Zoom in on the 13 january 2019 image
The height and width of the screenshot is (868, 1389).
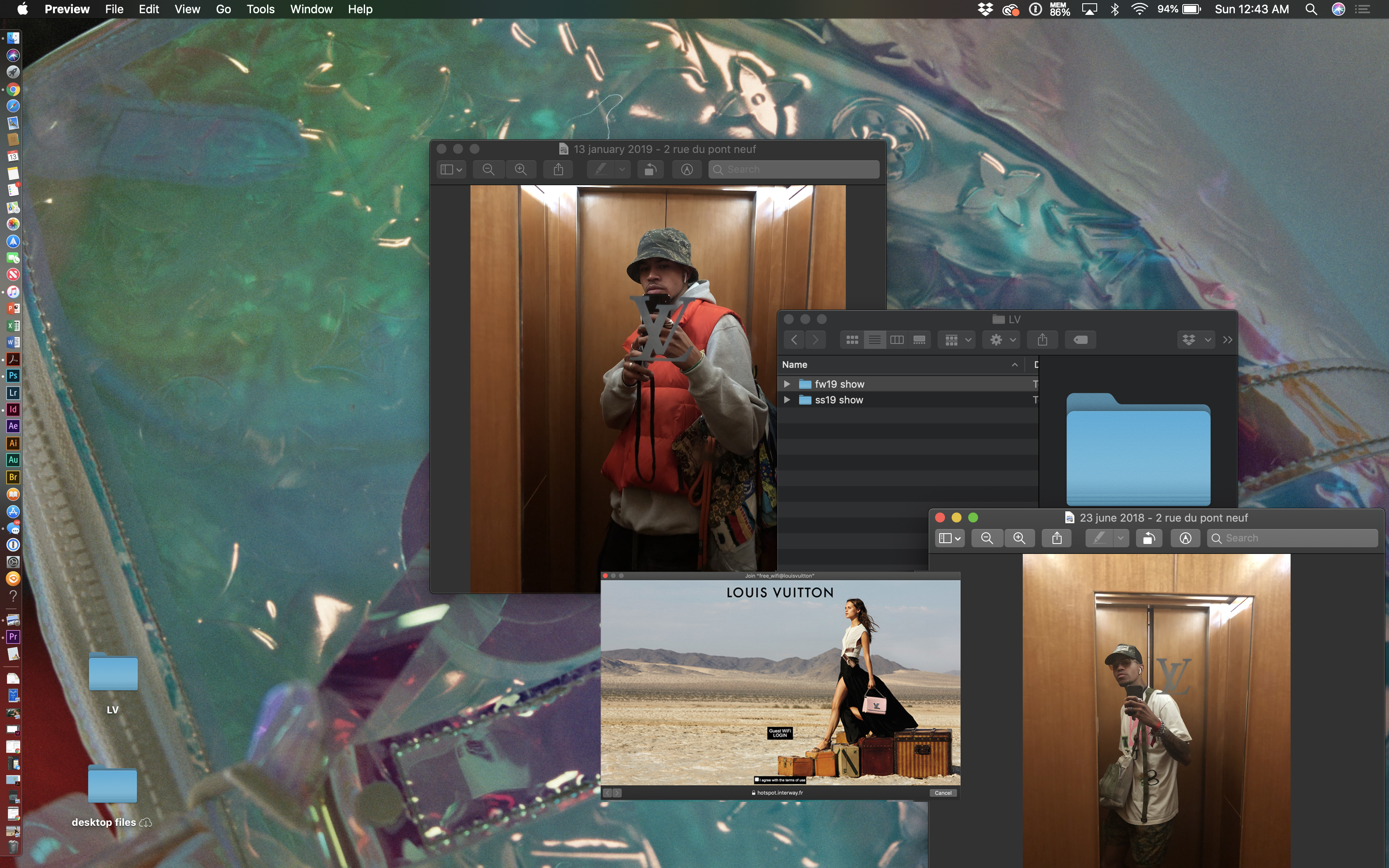point(520,169)
